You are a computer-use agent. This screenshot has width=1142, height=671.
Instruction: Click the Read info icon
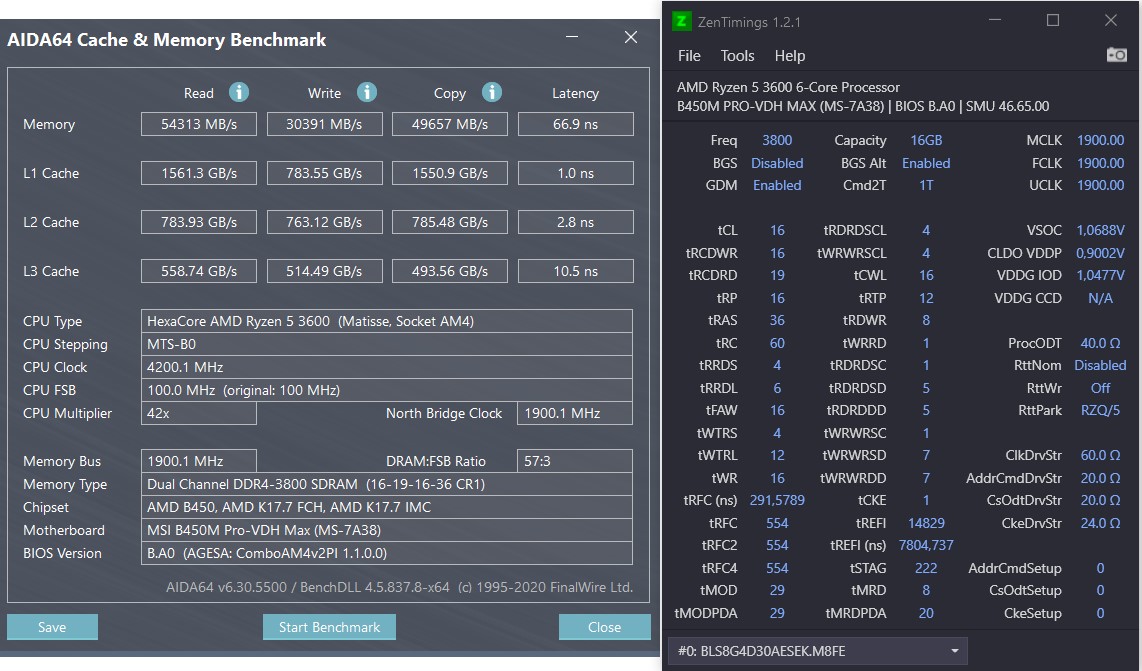pos(239,93)
